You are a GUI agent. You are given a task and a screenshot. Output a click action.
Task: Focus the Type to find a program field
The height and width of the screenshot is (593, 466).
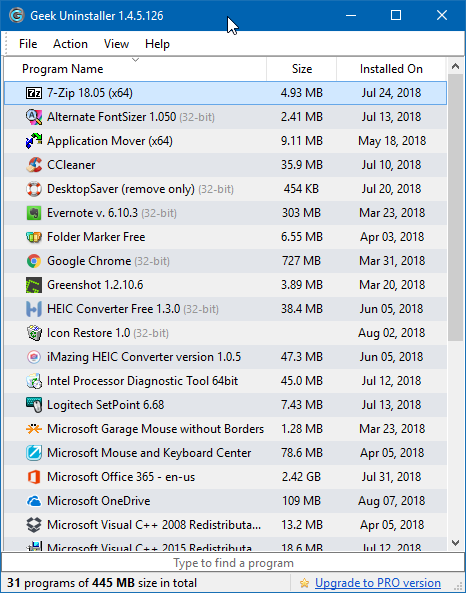pos(233,563)
